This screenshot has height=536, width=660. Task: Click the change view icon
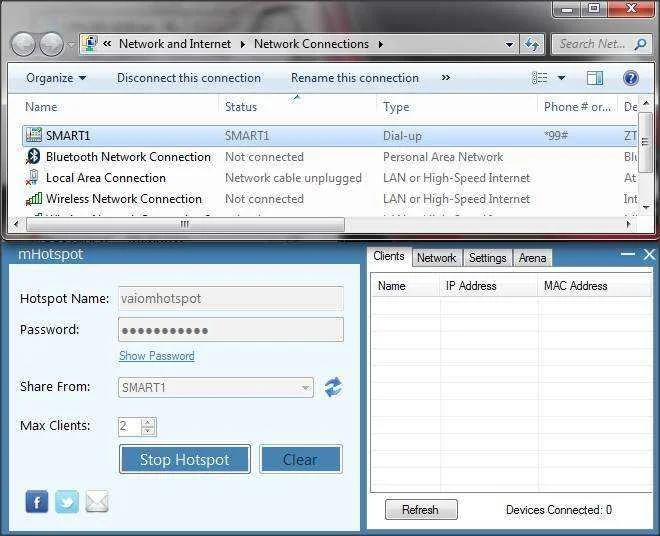click(540, 78)
